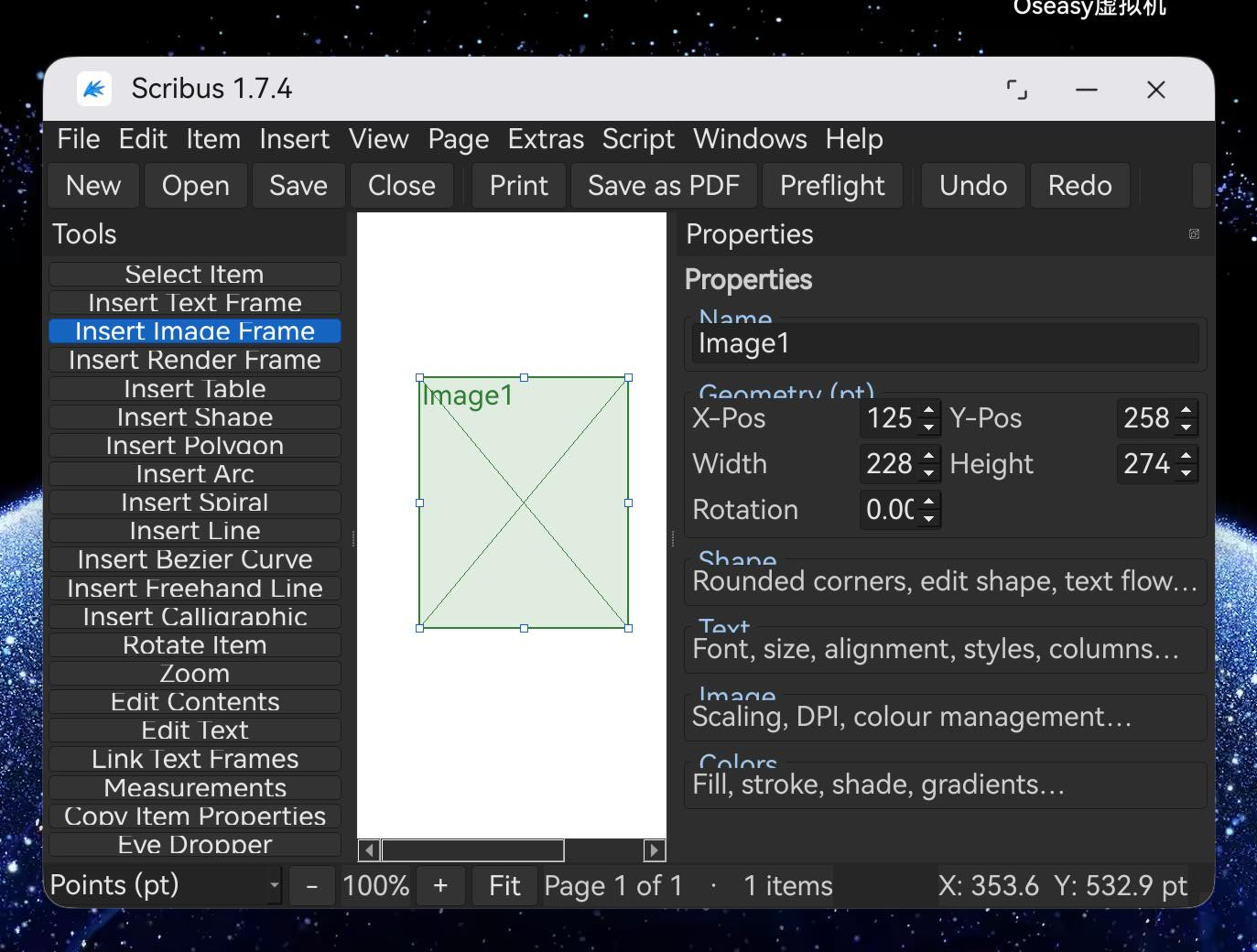Click Save as PDF button

(664, 186)
